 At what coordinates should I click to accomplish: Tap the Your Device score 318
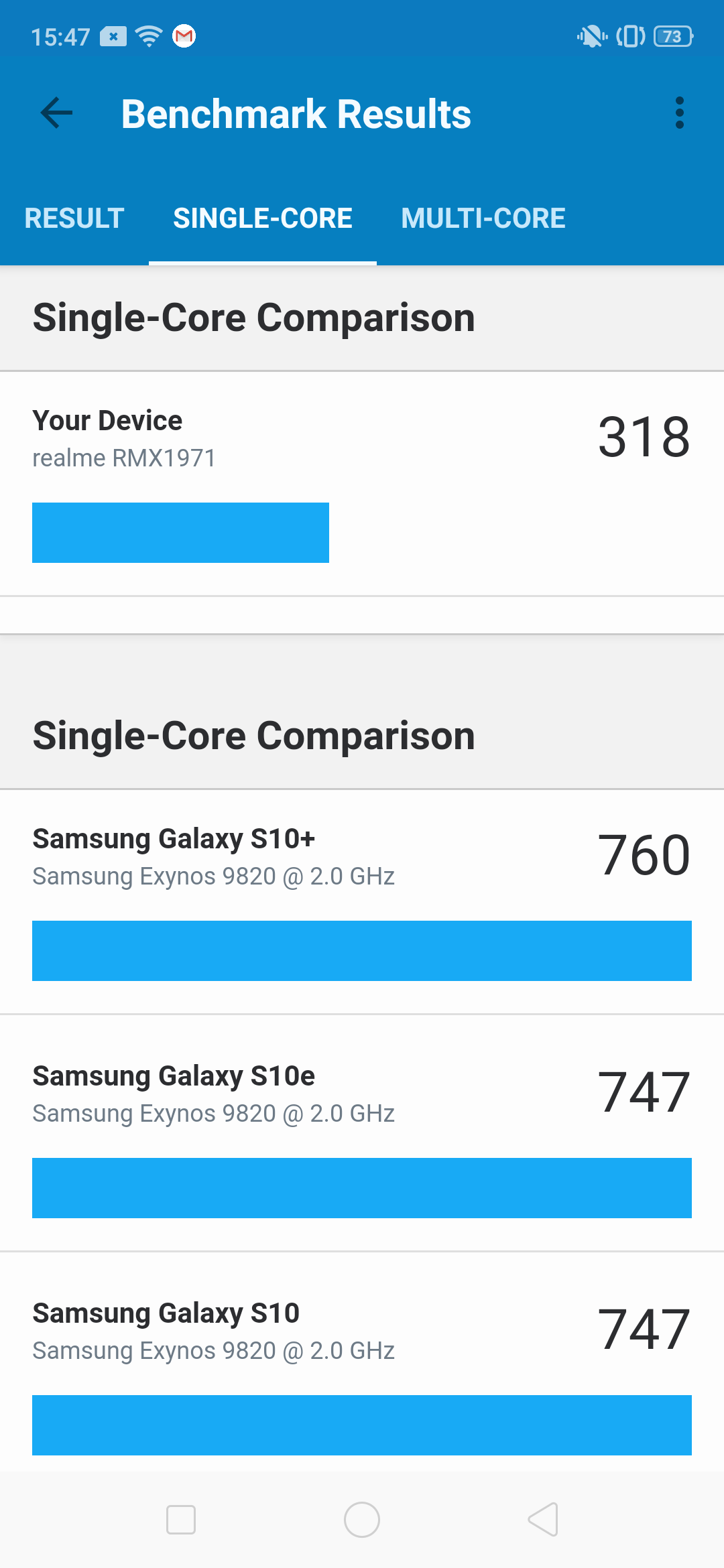pyautogui.click(x=644, y=437)
